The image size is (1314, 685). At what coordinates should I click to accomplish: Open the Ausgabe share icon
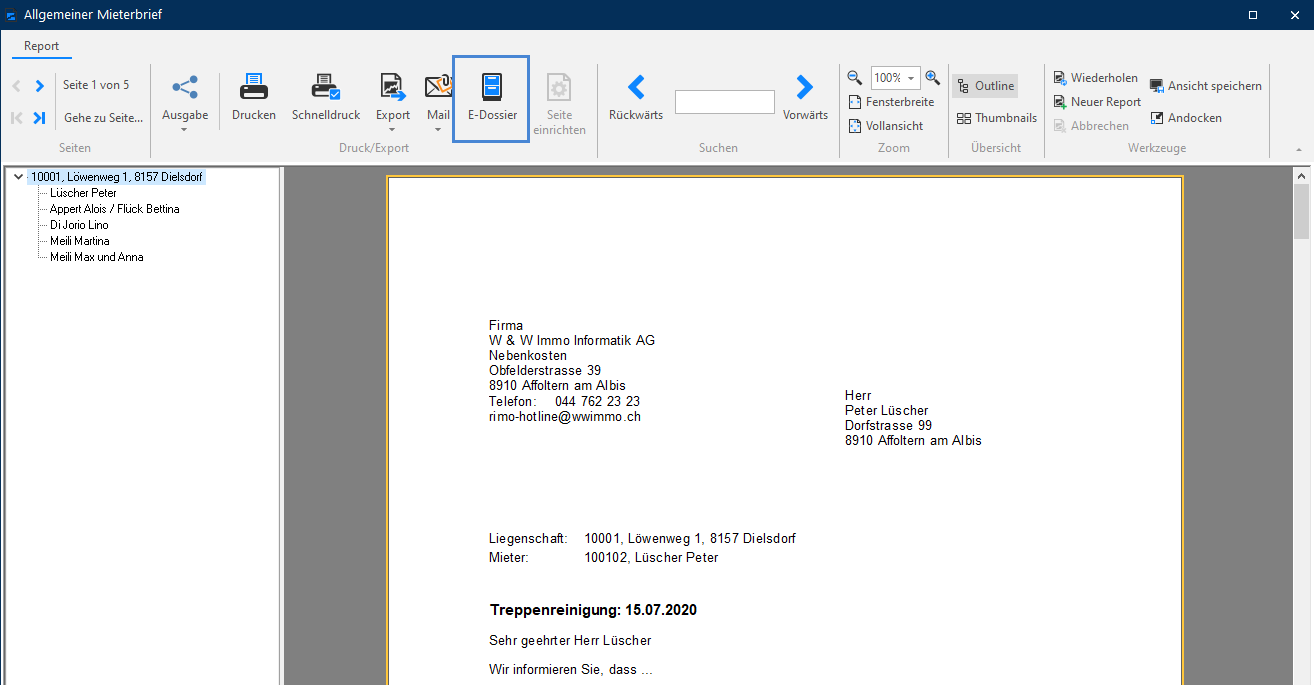pos(185,88)
